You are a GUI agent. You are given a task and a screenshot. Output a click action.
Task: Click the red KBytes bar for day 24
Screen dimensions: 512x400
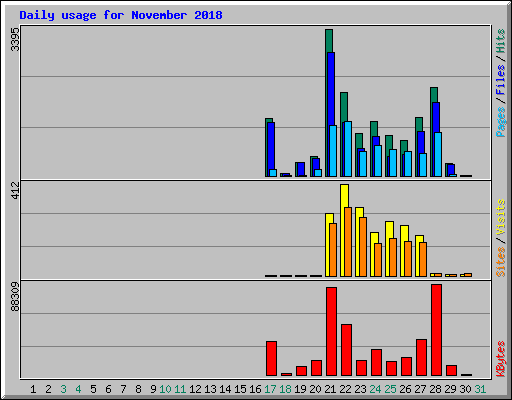tap(376, 362)
